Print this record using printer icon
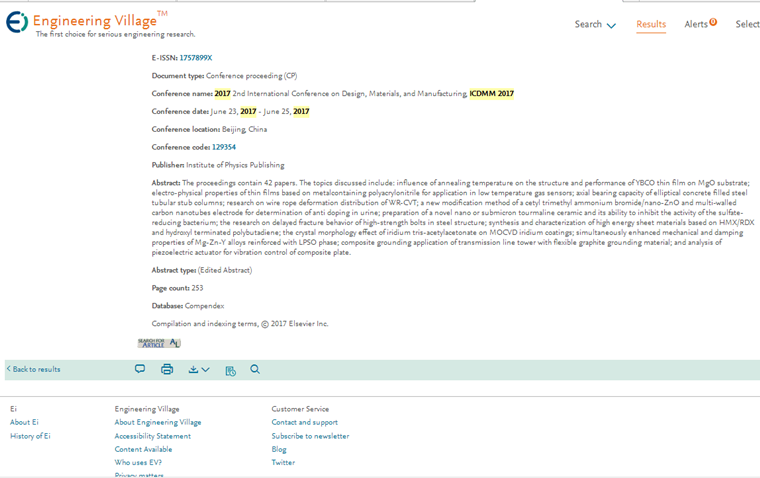 [x=167, y=369]
